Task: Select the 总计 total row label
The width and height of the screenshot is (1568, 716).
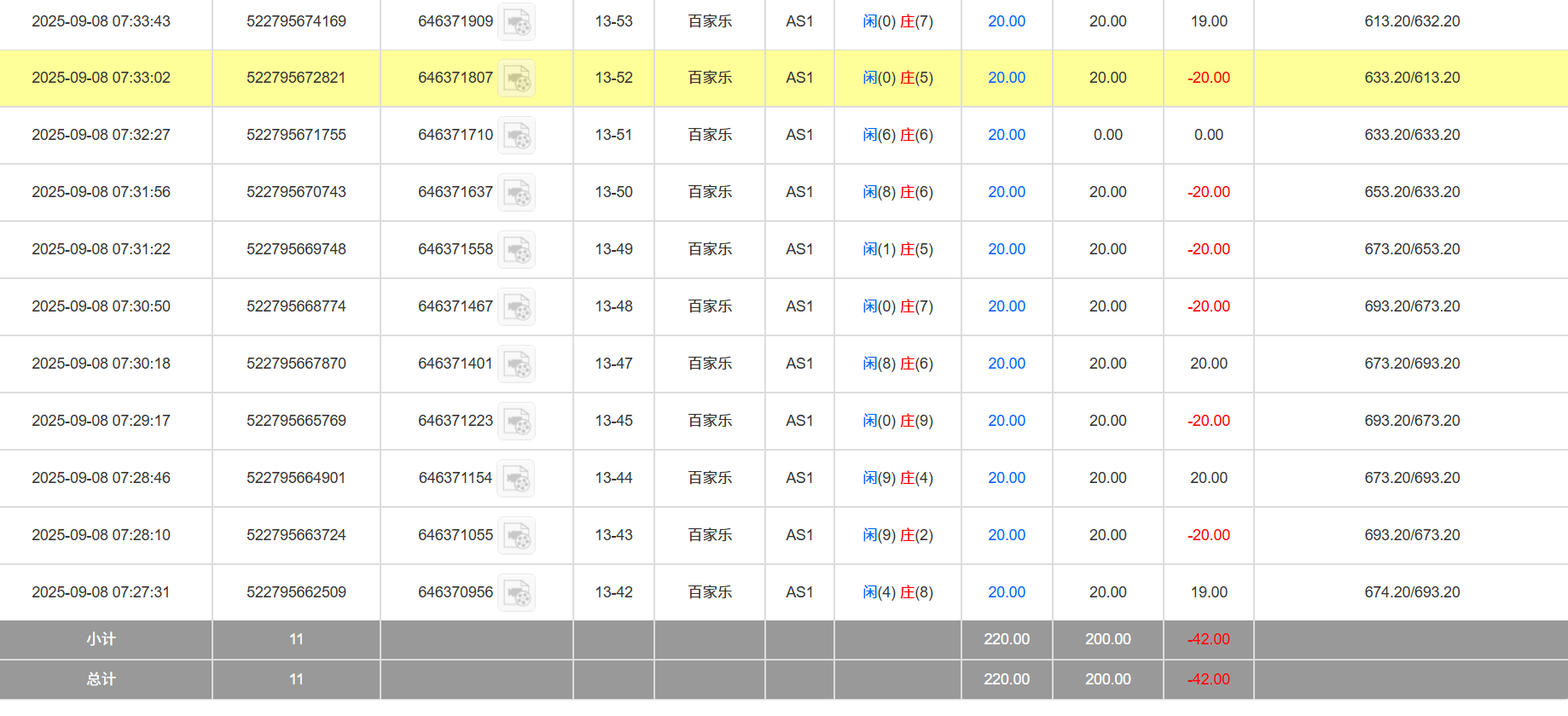Action: click(x=101, y=679)
